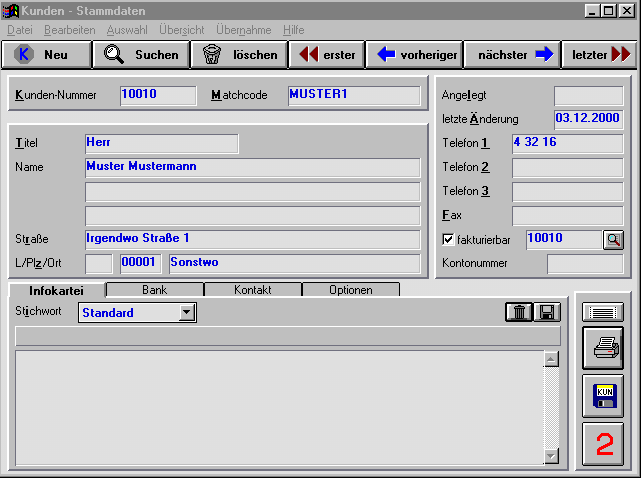Open the Datei menu
Image resolution: width=641 pixels, height=478 pixels.
pos(20,30)
